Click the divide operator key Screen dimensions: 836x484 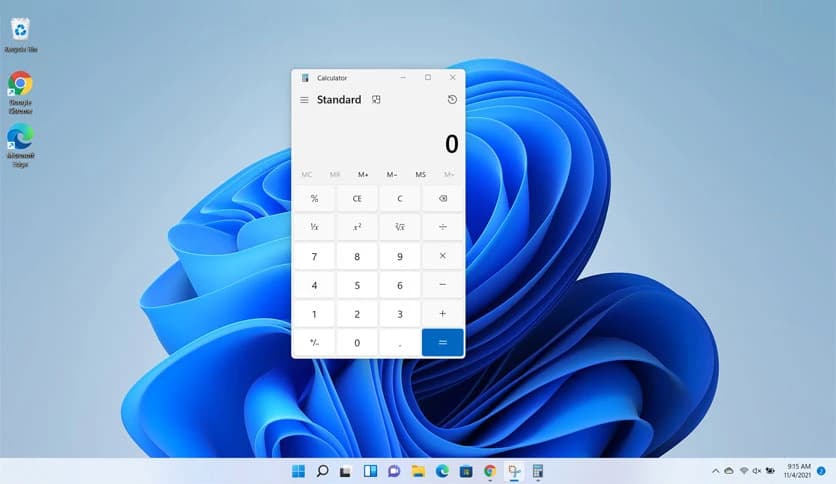click(x=443, y=227)
